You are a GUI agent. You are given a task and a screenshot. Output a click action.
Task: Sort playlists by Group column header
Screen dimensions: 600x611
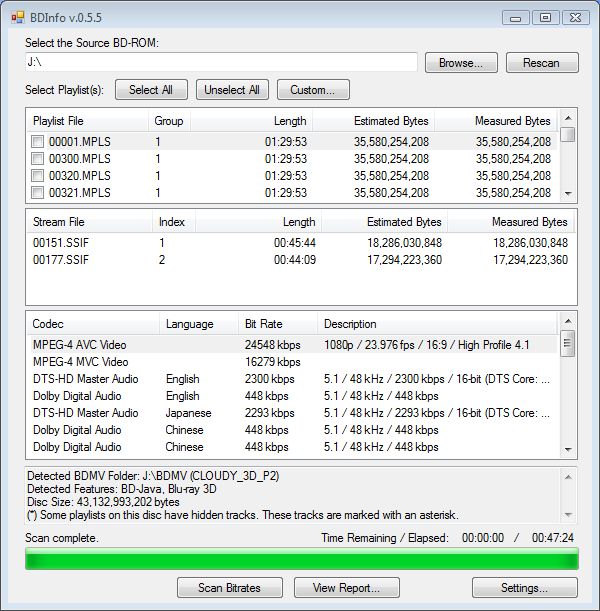(x=169, y=121)
